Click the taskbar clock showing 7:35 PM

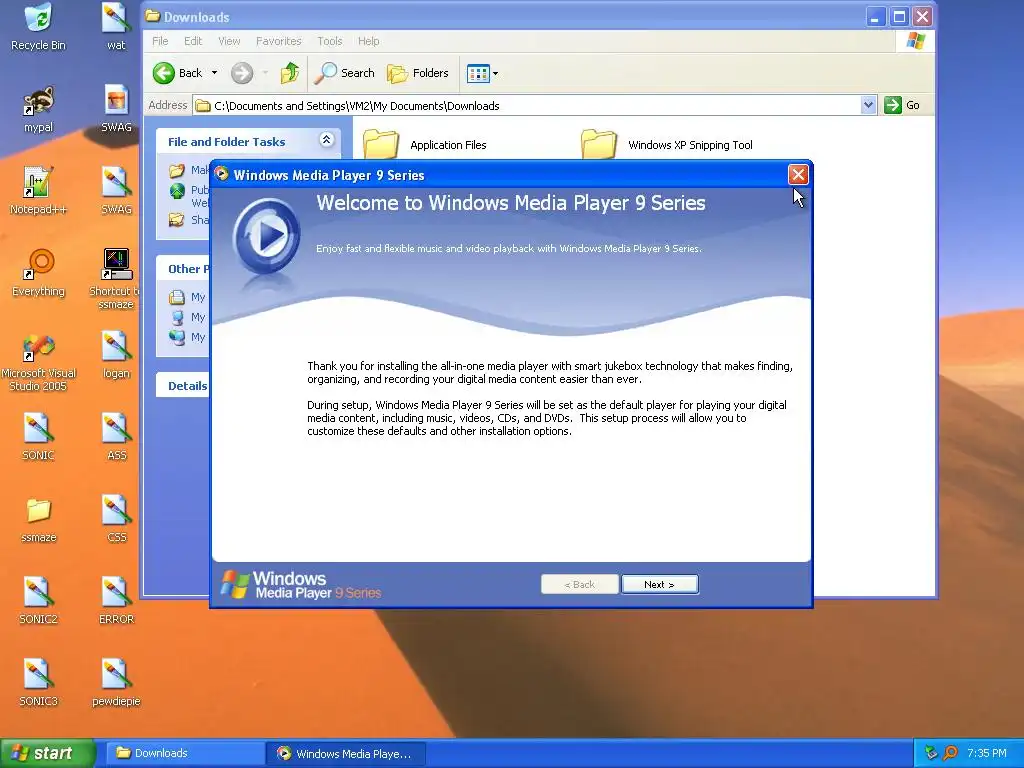(x=987, y=753)
